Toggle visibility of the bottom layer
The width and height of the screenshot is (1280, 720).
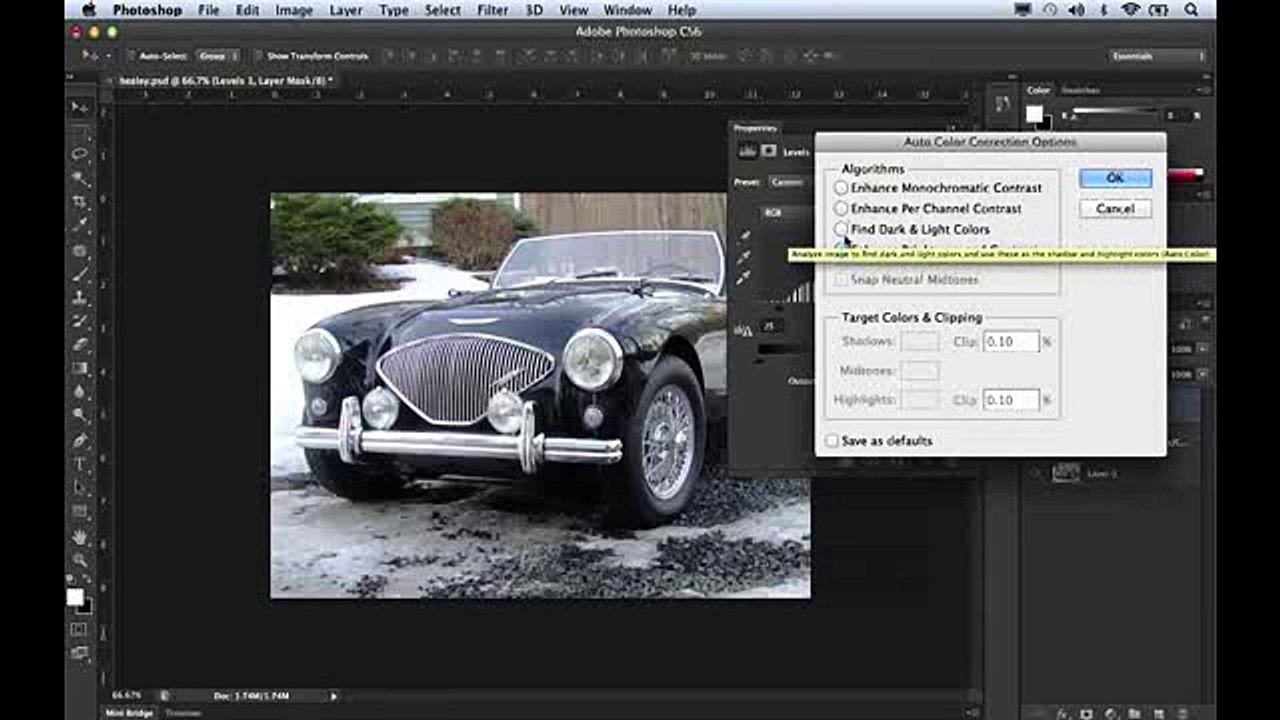point(1034,473)
